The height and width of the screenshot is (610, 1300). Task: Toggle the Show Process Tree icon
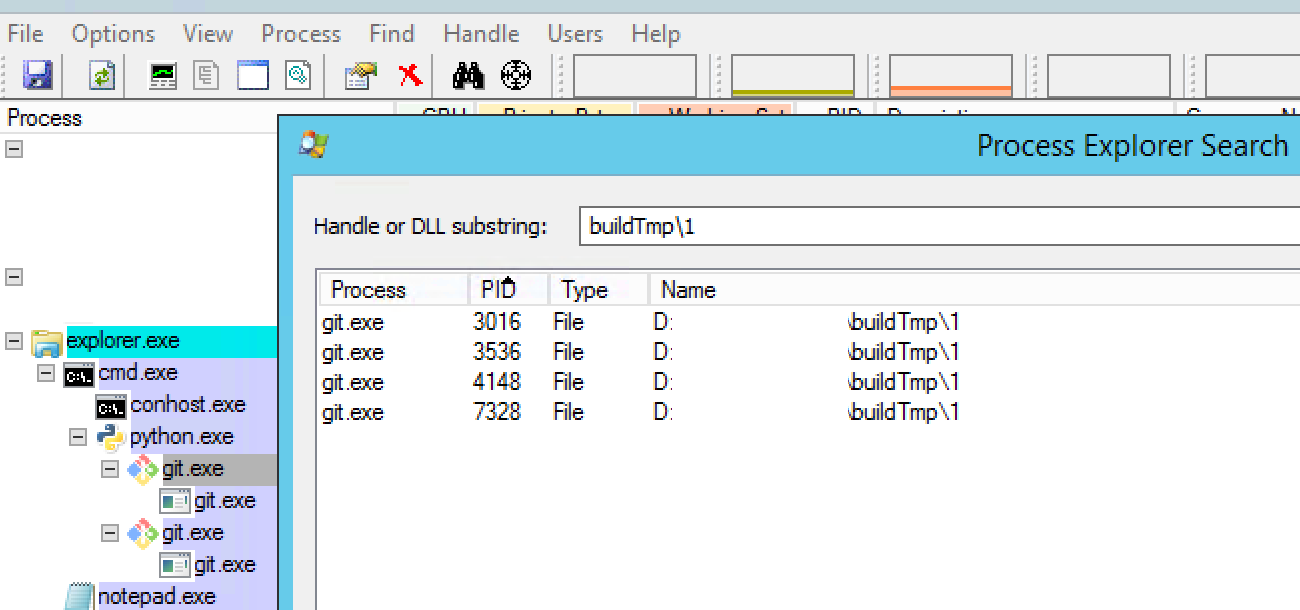click(207, 75)
